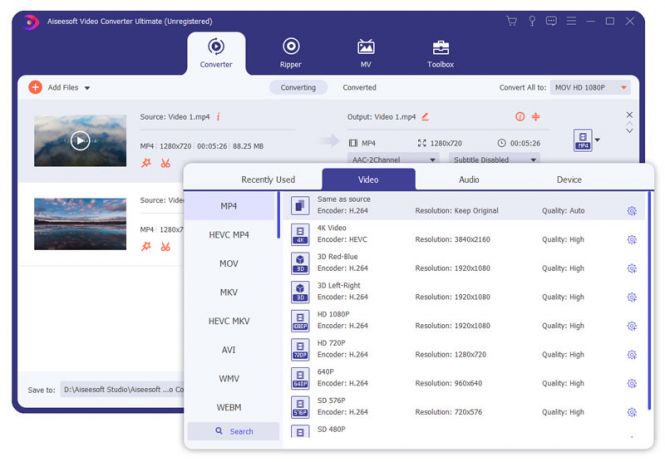Select WMV in the format list

(229, 378)
